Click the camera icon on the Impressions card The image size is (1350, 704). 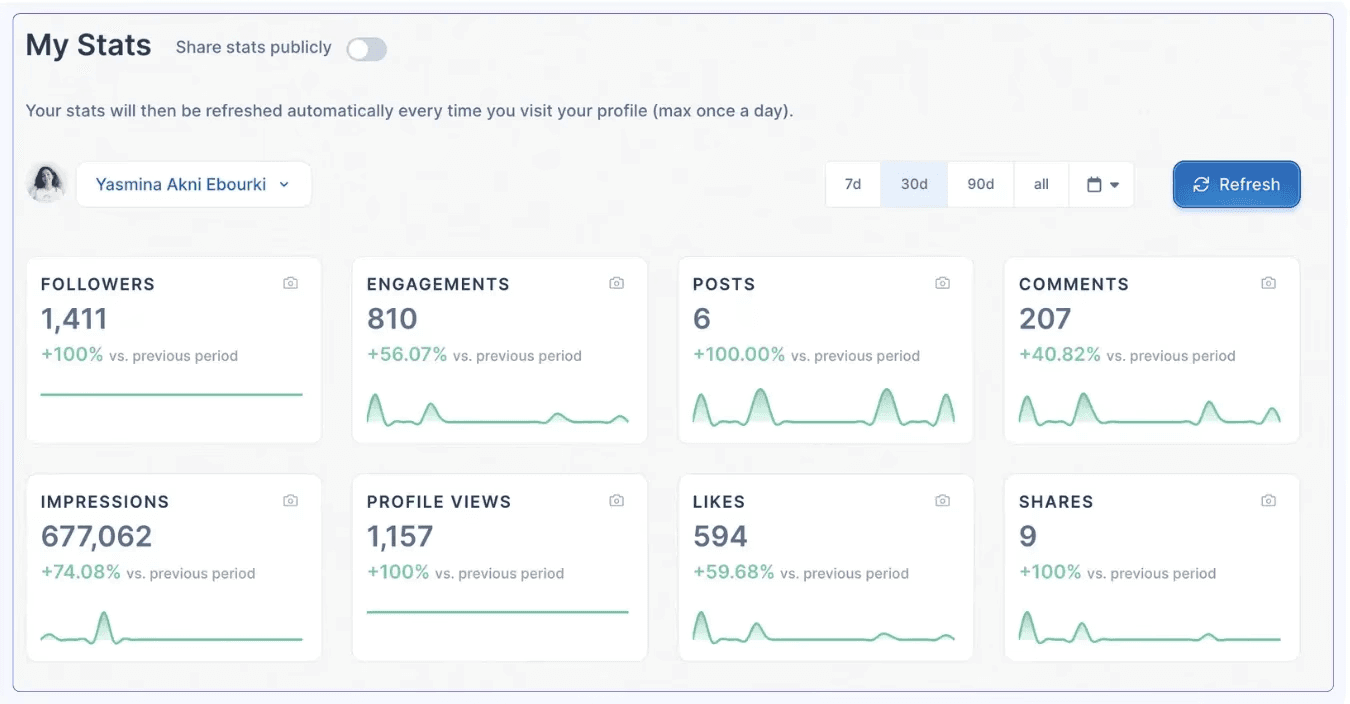[x=290, y=500]
